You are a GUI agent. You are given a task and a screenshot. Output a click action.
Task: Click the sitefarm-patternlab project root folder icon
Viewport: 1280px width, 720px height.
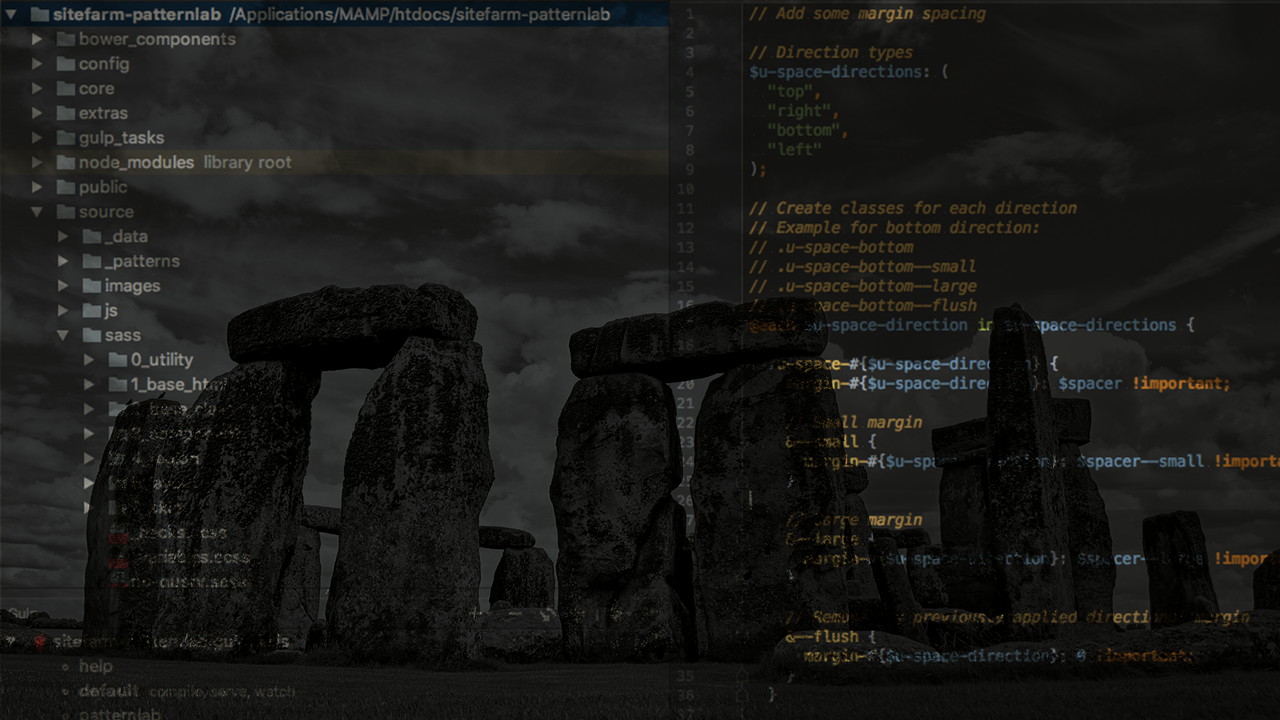coord(40,15)
